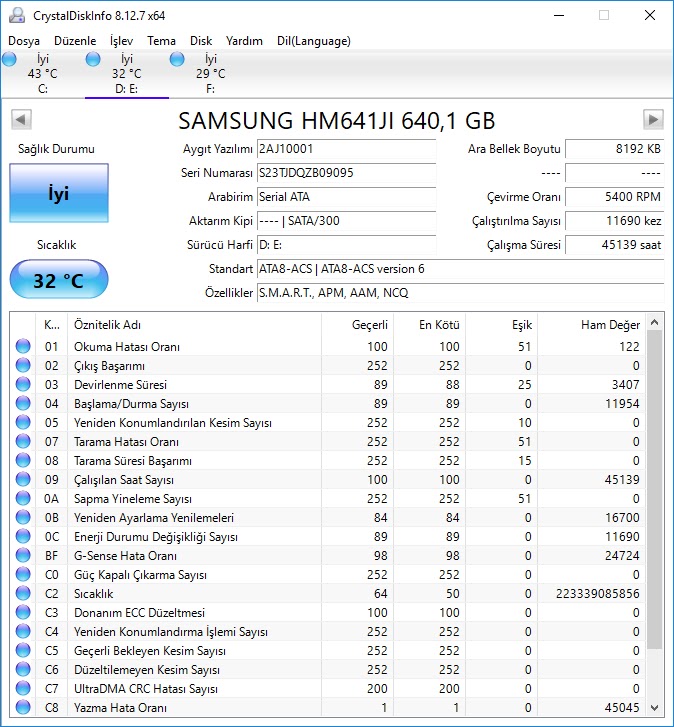Click the SAMSUNG HM641JI 640,1 GB title

(337, 121)
